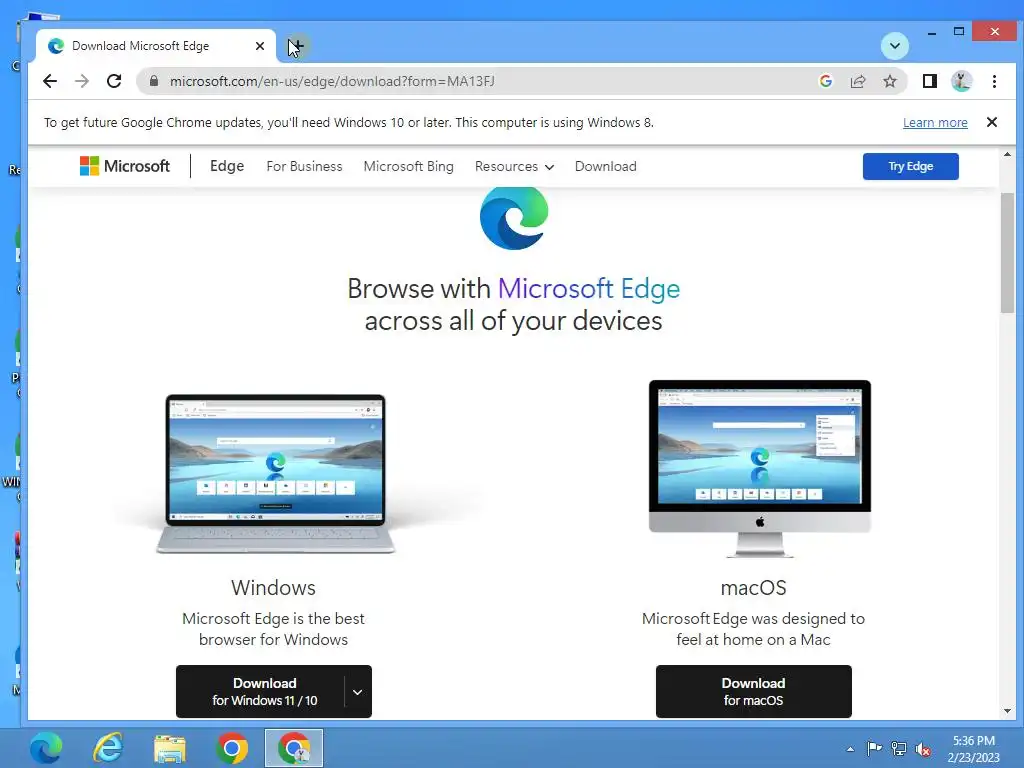1024x768 pixels.
Task: Open Google search side icon in address bar
Action: 825,81
